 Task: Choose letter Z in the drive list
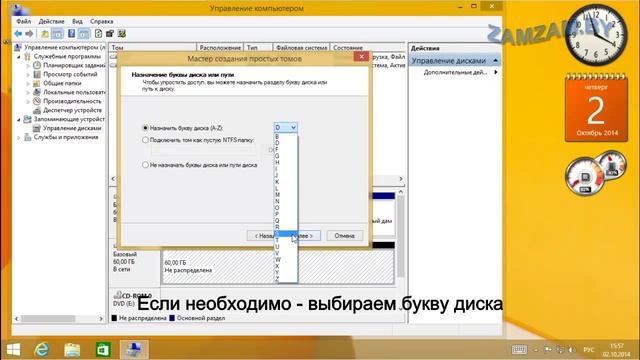[x=286, y=279]
